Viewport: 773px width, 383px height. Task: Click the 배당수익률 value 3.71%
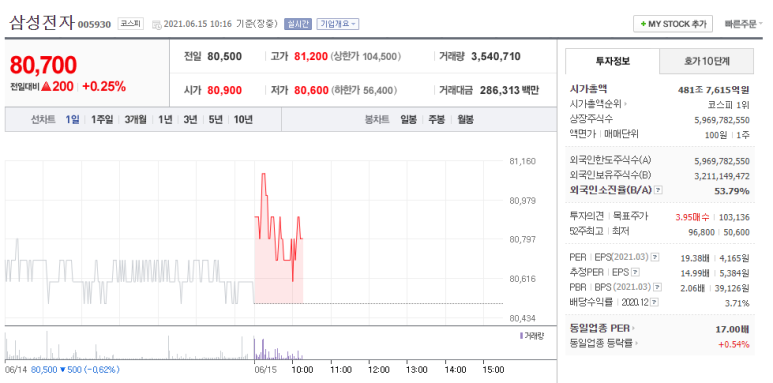(737, 303)
